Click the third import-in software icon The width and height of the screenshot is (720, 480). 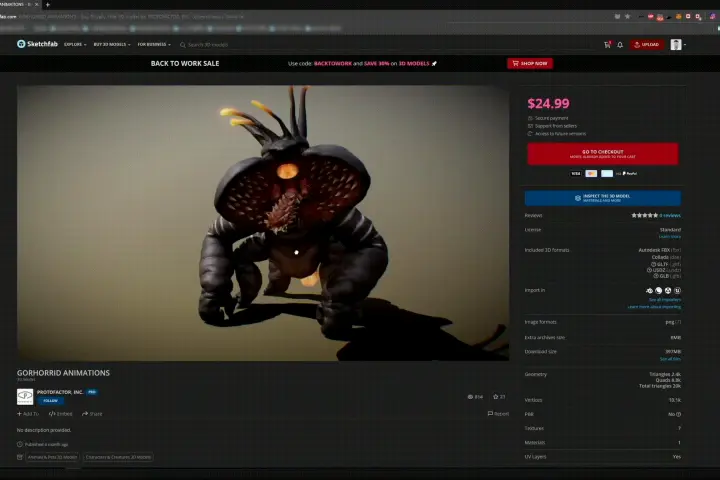pyautogui.click(x=668, y=290)
